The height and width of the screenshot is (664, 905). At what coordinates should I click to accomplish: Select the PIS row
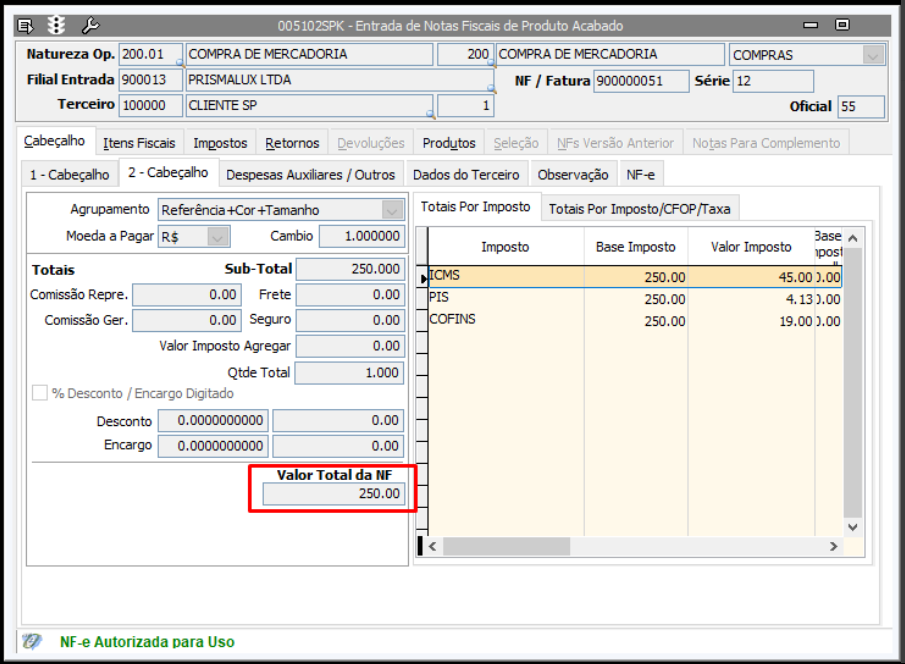click(635, 299)
